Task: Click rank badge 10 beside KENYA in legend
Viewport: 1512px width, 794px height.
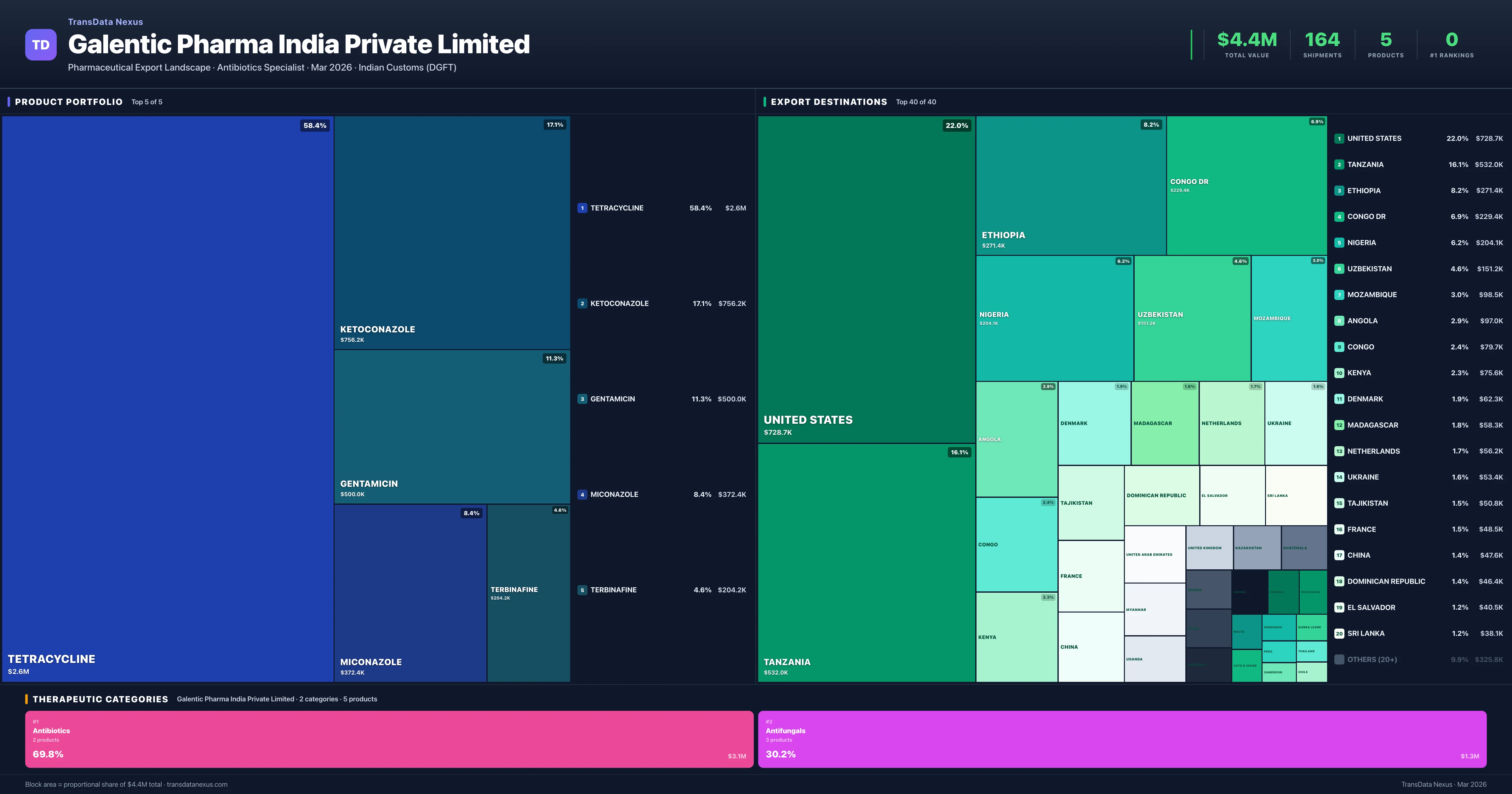Action: point(1339,372)
